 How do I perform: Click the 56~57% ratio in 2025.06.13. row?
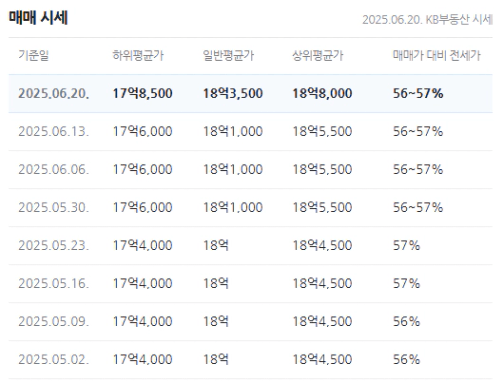[x=418, y=131]
